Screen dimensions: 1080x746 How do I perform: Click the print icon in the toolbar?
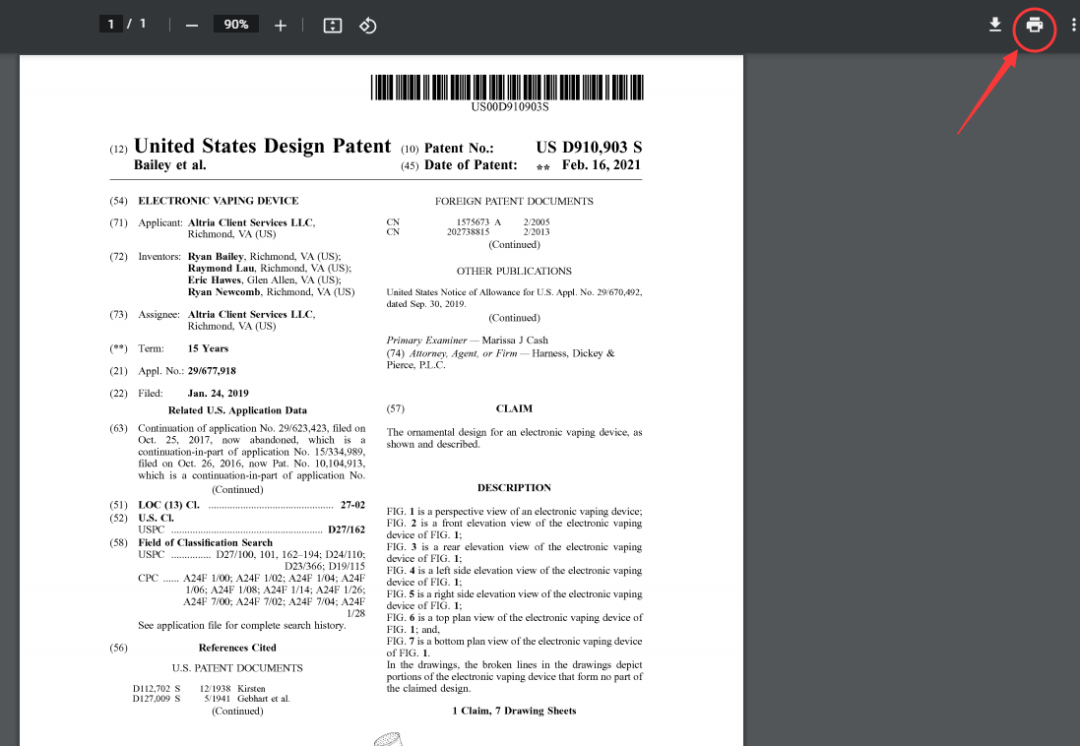1034,25
